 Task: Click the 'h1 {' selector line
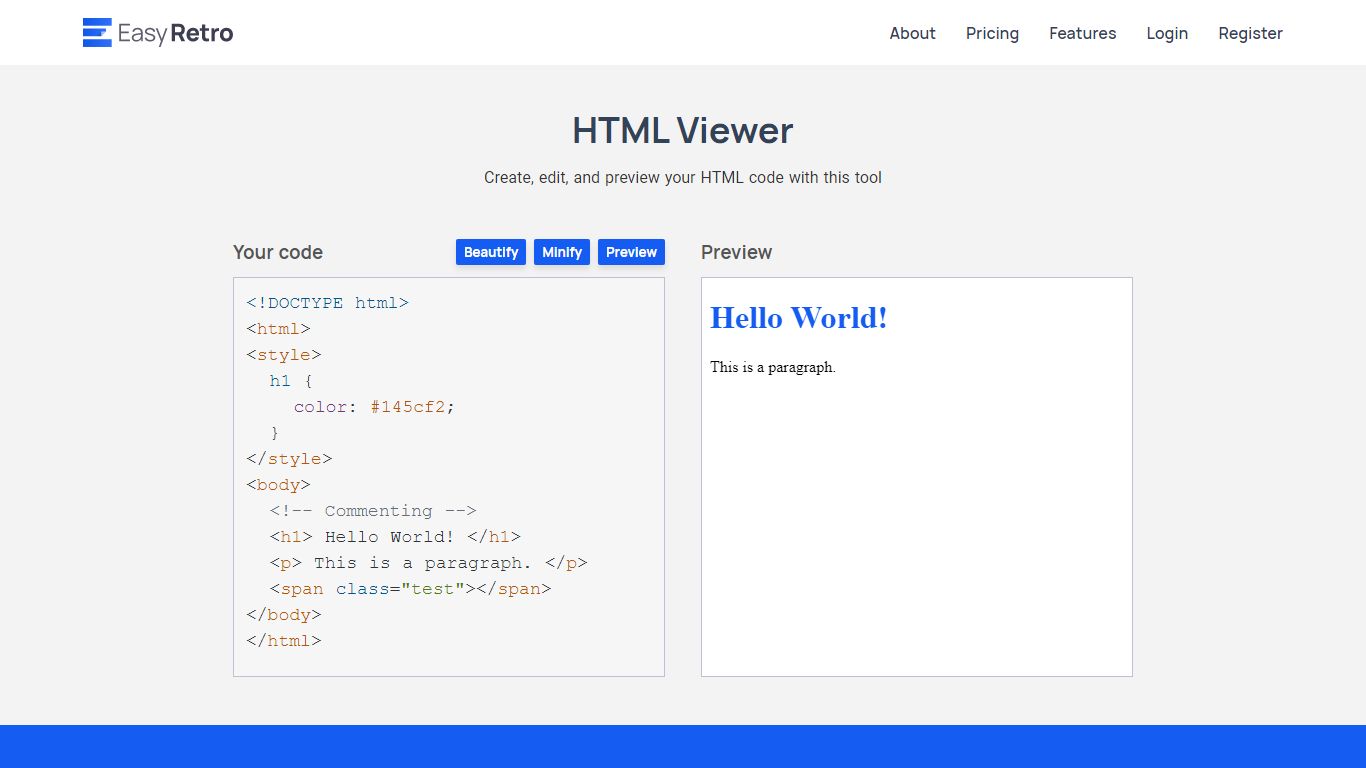click(x=291, y=381)
